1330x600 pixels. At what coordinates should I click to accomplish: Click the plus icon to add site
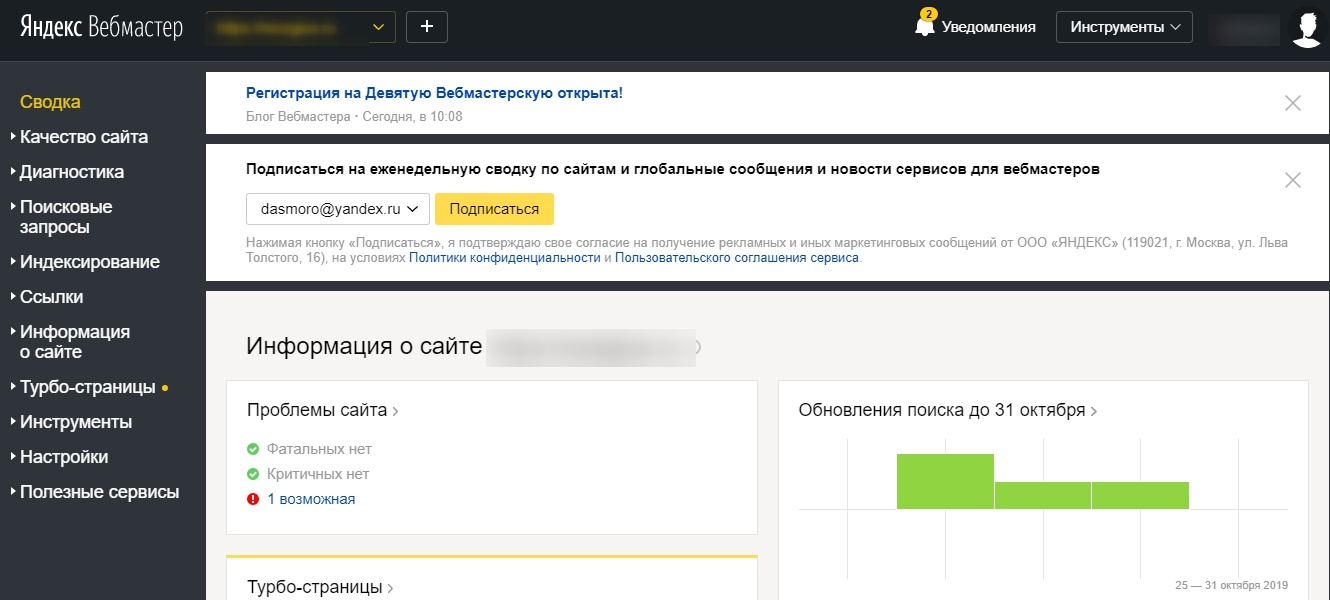427,27
